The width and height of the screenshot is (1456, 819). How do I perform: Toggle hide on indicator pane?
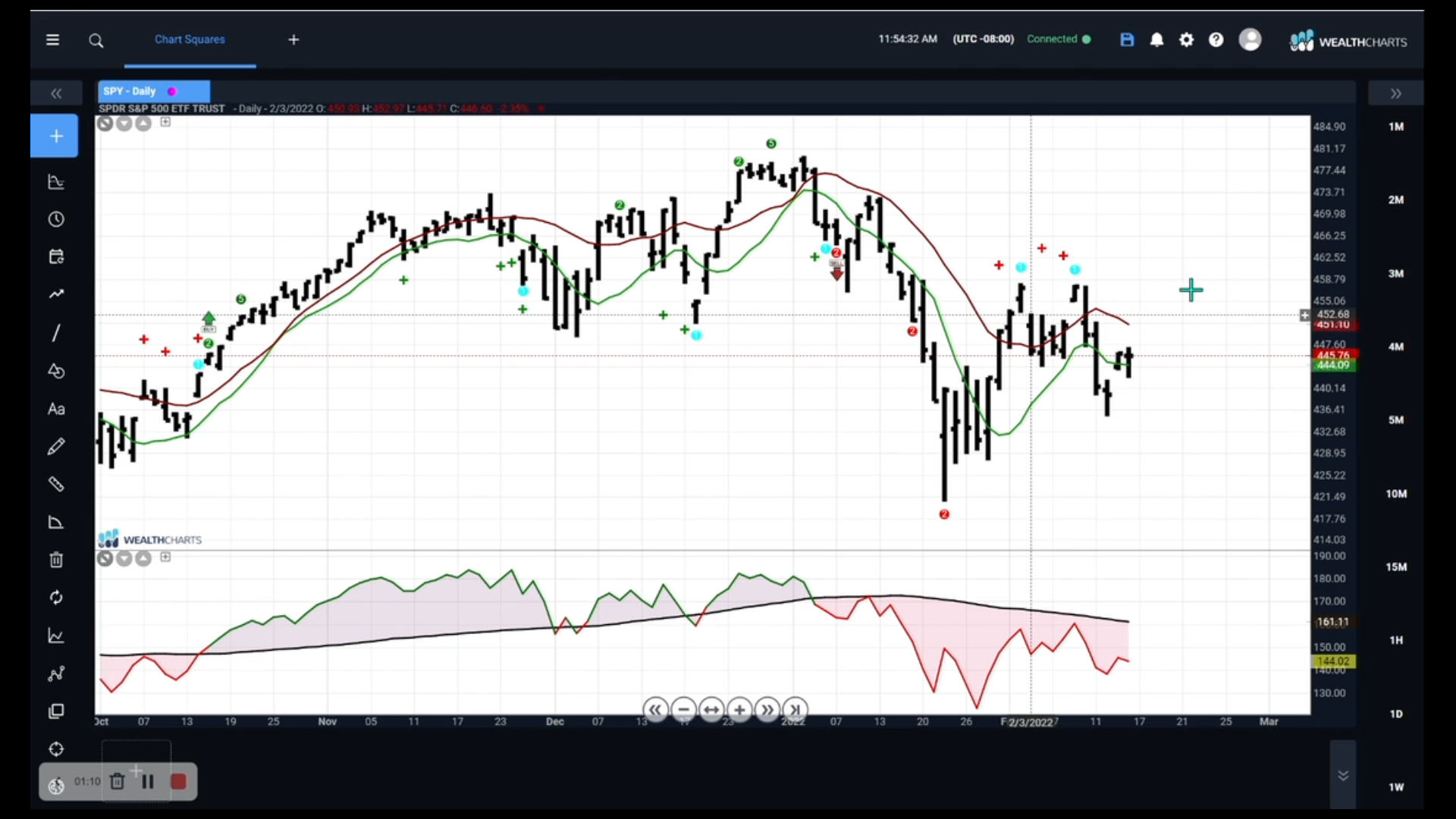tap(105, 559)
